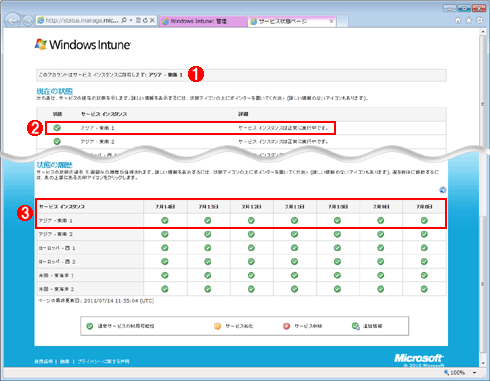Open a new blank browser tab
The height and width of the screenshot is (381, 490).
pyautogui.click(x=342, y=21)
